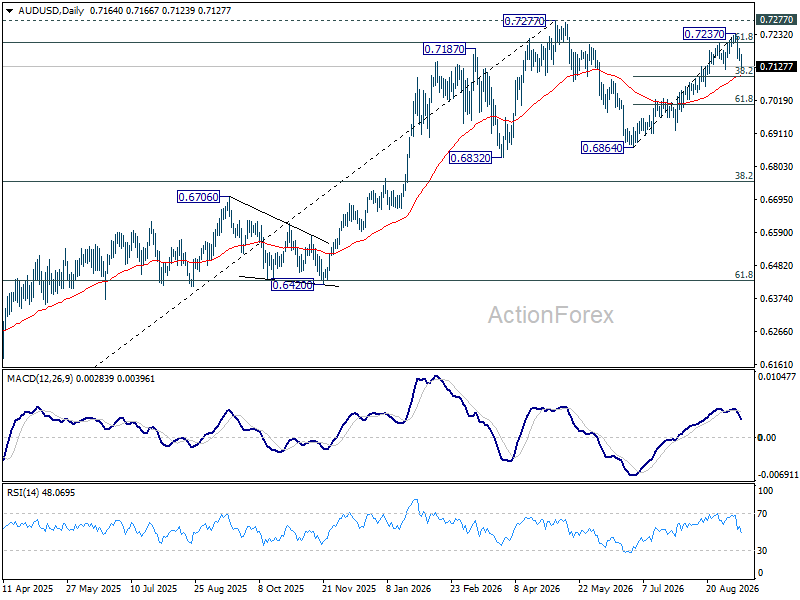Select the 0.71870 price label

tap(444, 49)
